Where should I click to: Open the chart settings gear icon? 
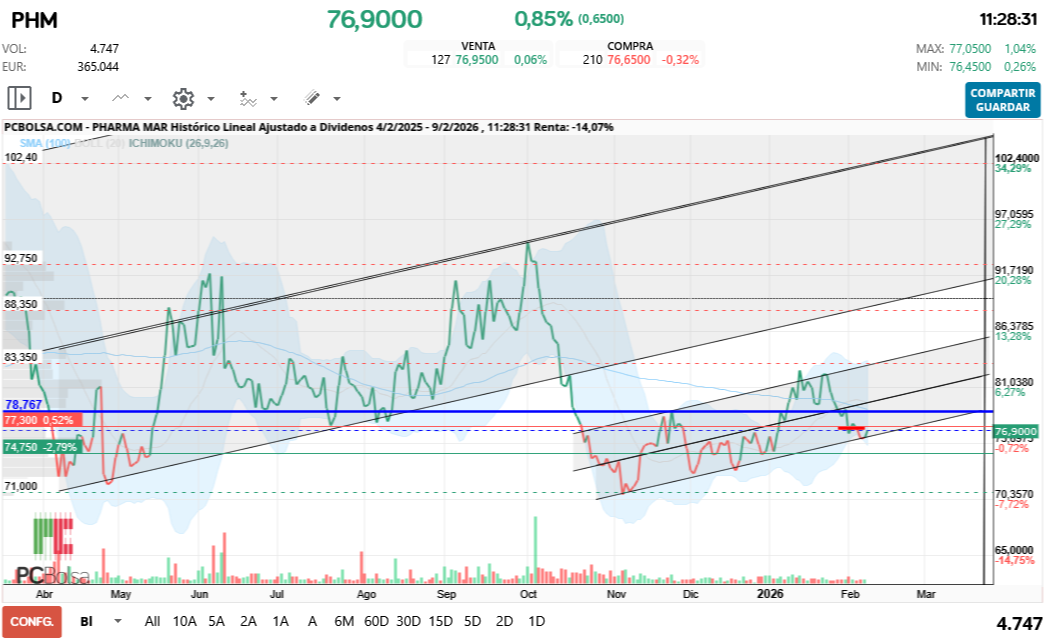183,98
